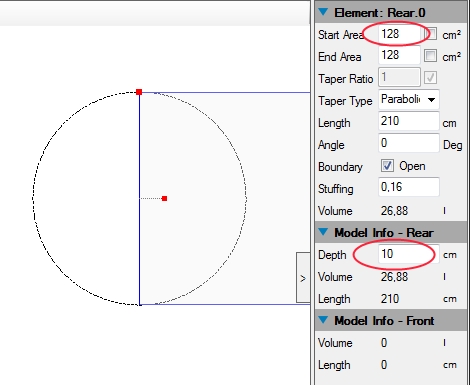Screen dimensions: 470x385
Task: Collapse the Element: Rear.0 section
Action: 323,12
